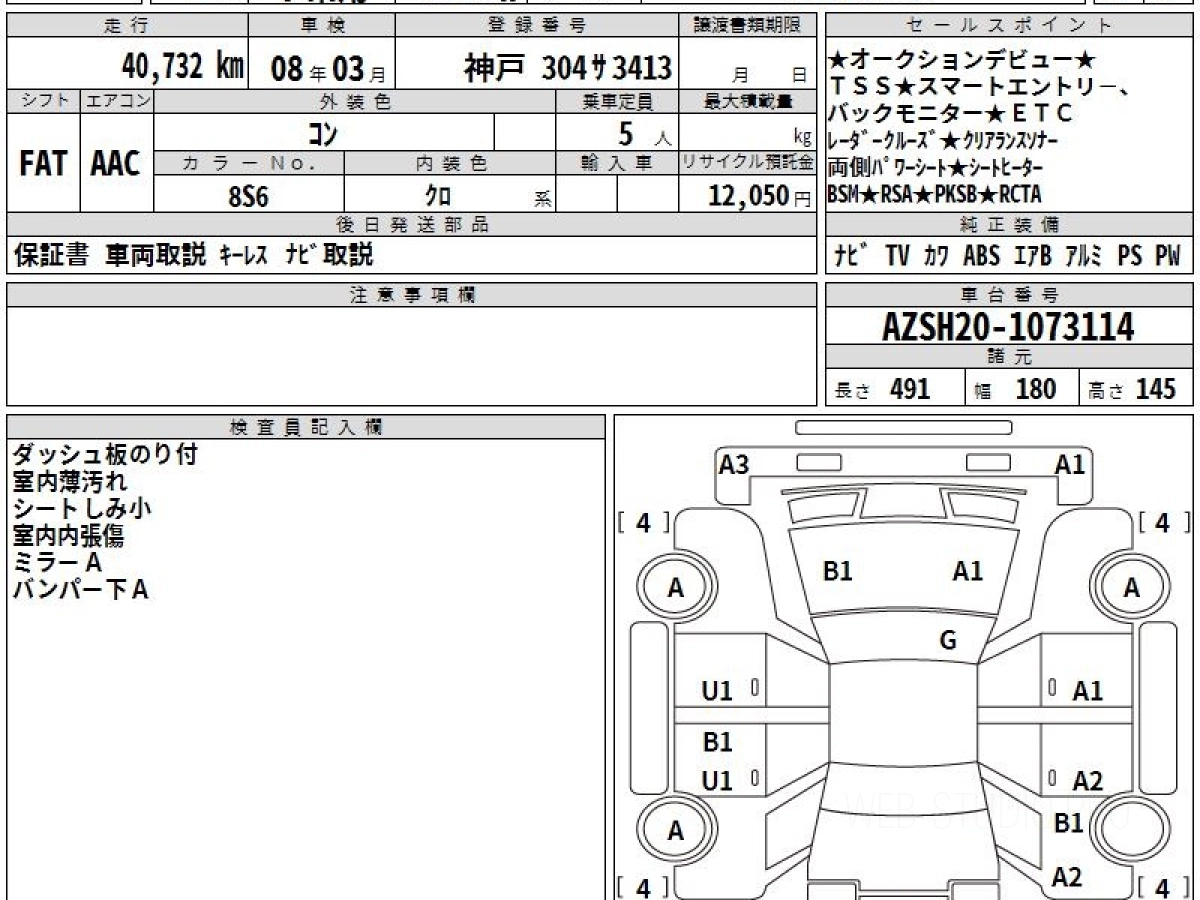Select length value 491
Viewport: 1200px width, 900px height.
910,389
